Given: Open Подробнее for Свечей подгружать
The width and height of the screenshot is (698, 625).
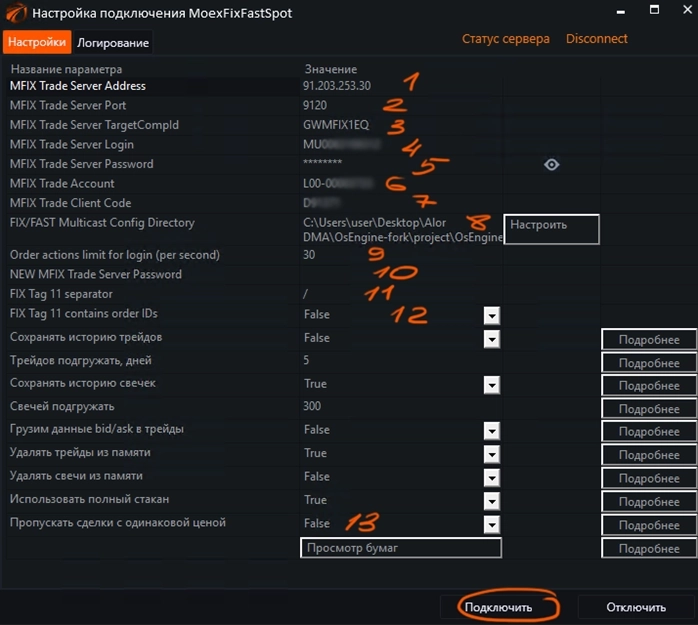Looking at the screenshot, I should click(x=649, y=409).
